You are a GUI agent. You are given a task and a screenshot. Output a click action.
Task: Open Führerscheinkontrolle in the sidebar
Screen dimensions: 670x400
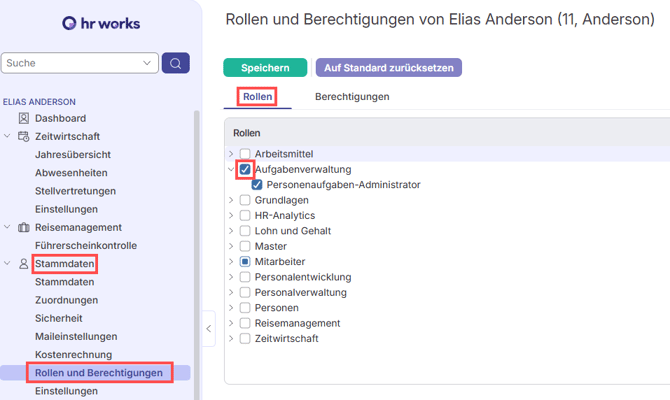[86, 246]
